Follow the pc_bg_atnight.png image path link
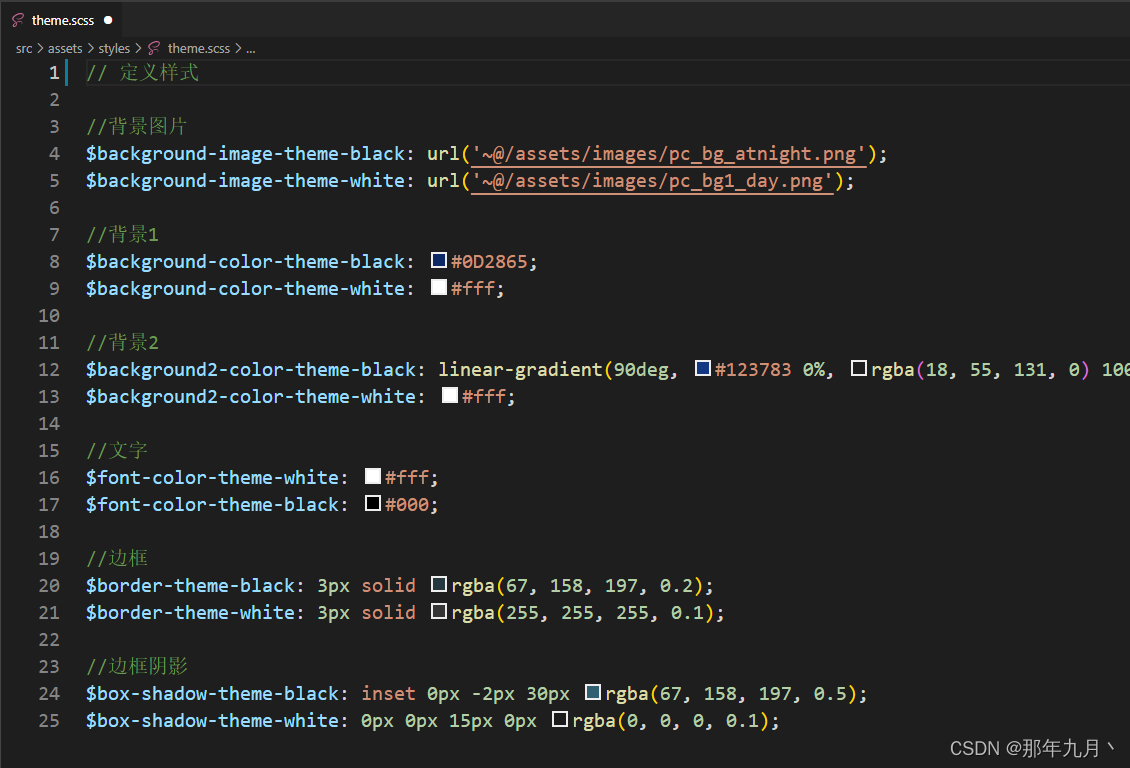Screen dimensions: 1130x768 [x=669, y=153]
